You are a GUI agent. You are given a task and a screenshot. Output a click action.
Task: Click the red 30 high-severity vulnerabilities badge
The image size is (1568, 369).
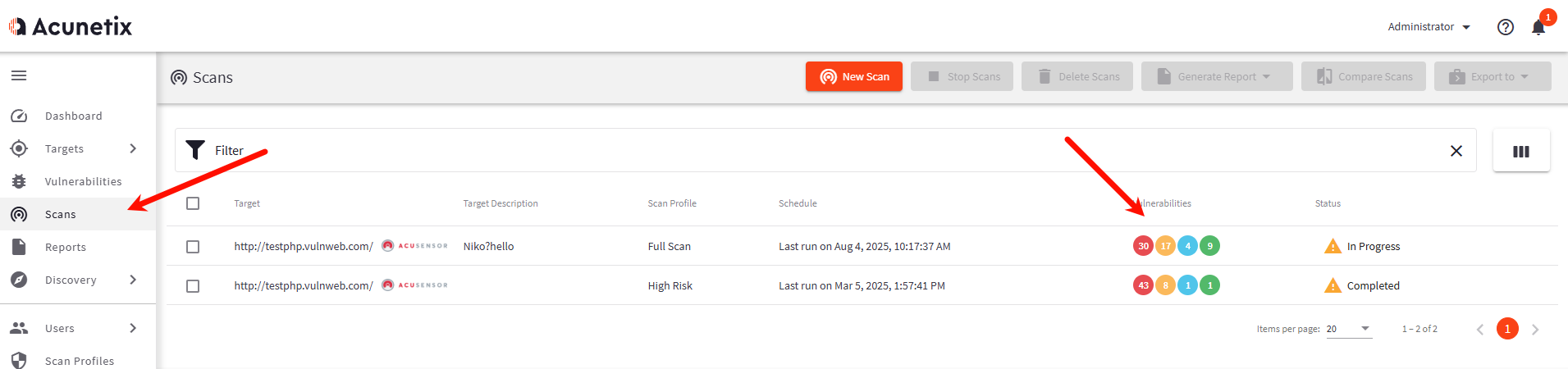pos(1143,246)
